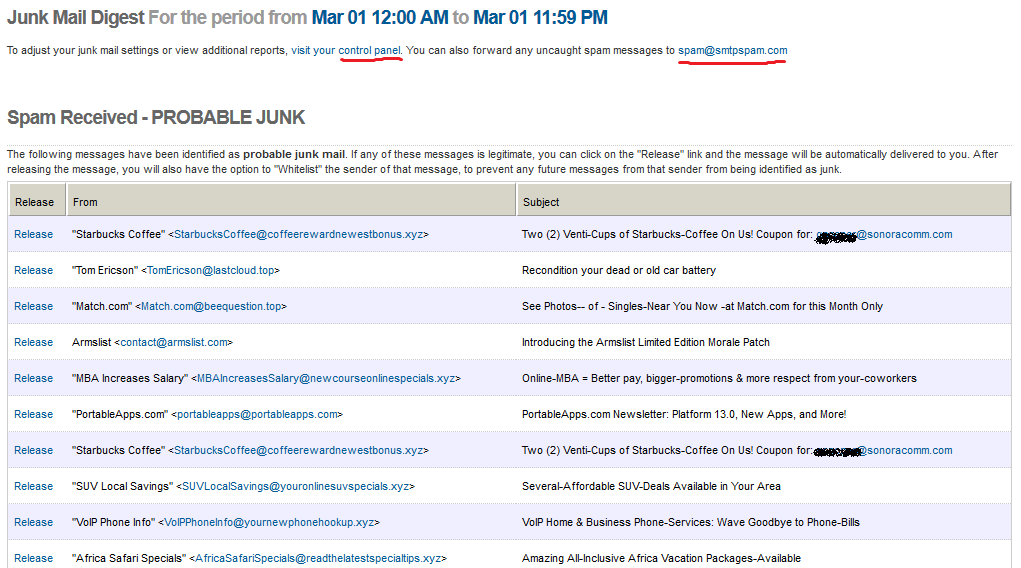Release the Africa Safari Specials message
This screenshot has height=568, width=1021.
34,558
